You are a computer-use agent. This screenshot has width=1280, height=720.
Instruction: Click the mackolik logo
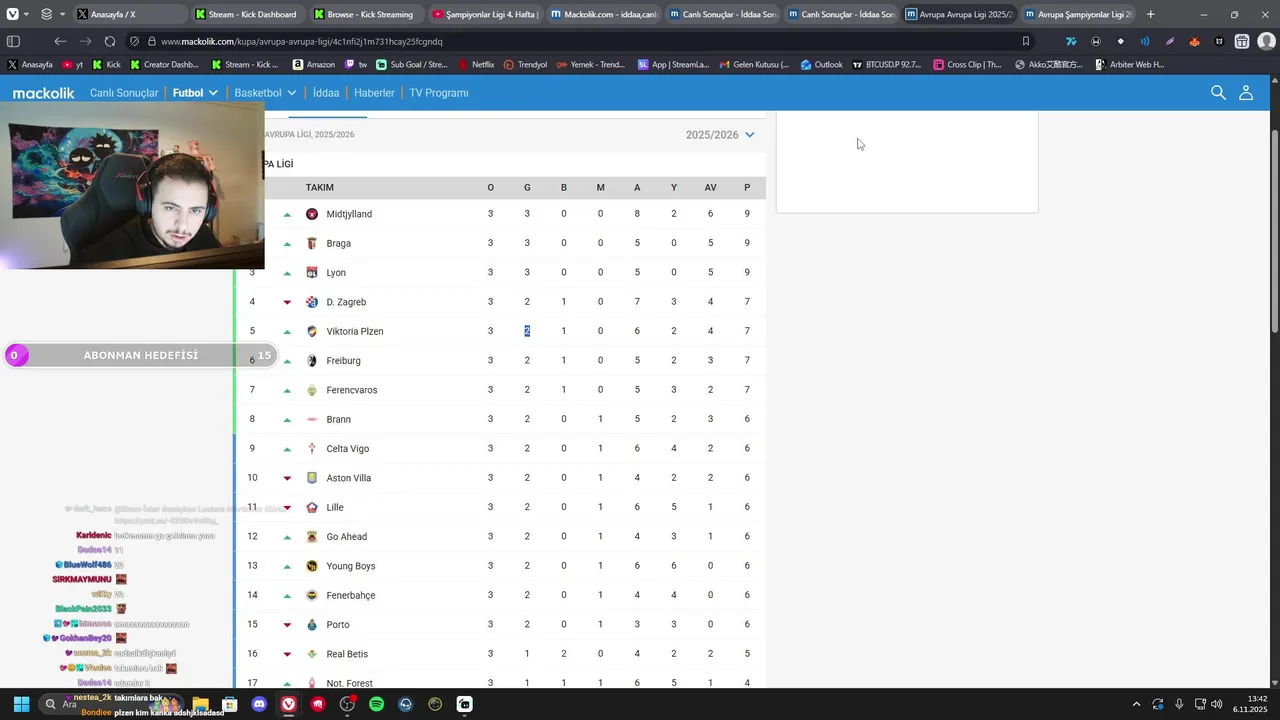pos(43,92)
